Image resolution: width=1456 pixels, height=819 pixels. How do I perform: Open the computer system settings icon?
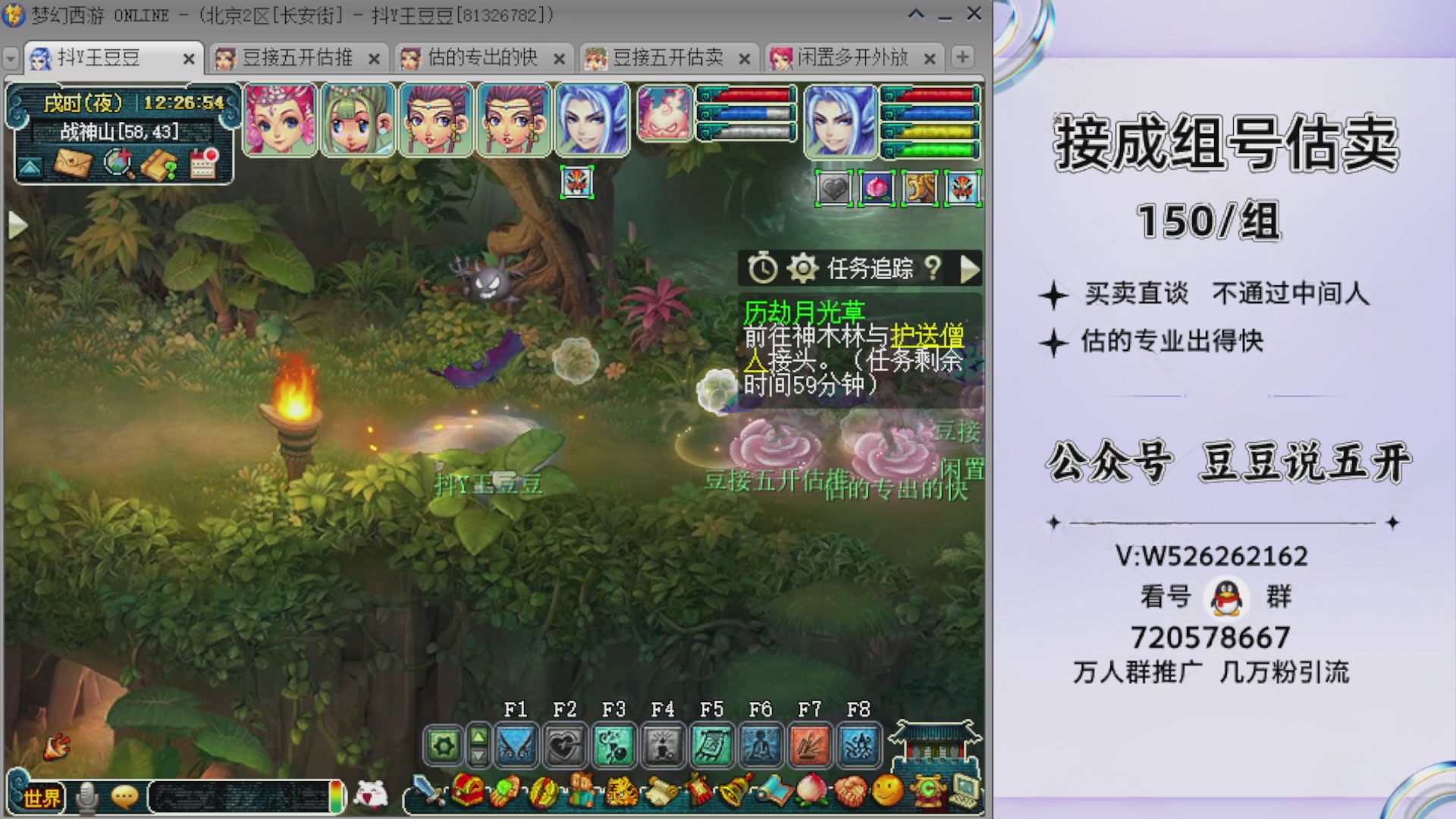click(x=965, y=792)
